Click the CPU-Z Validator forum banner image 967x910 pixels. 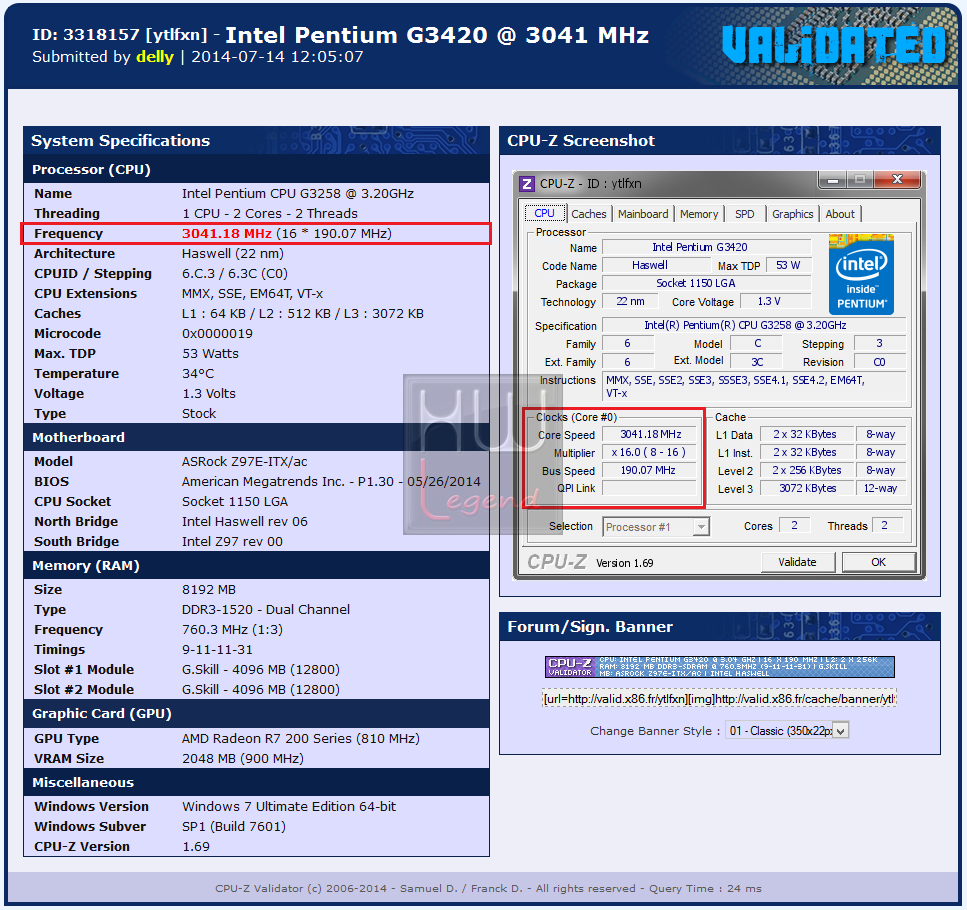[720, 666]
